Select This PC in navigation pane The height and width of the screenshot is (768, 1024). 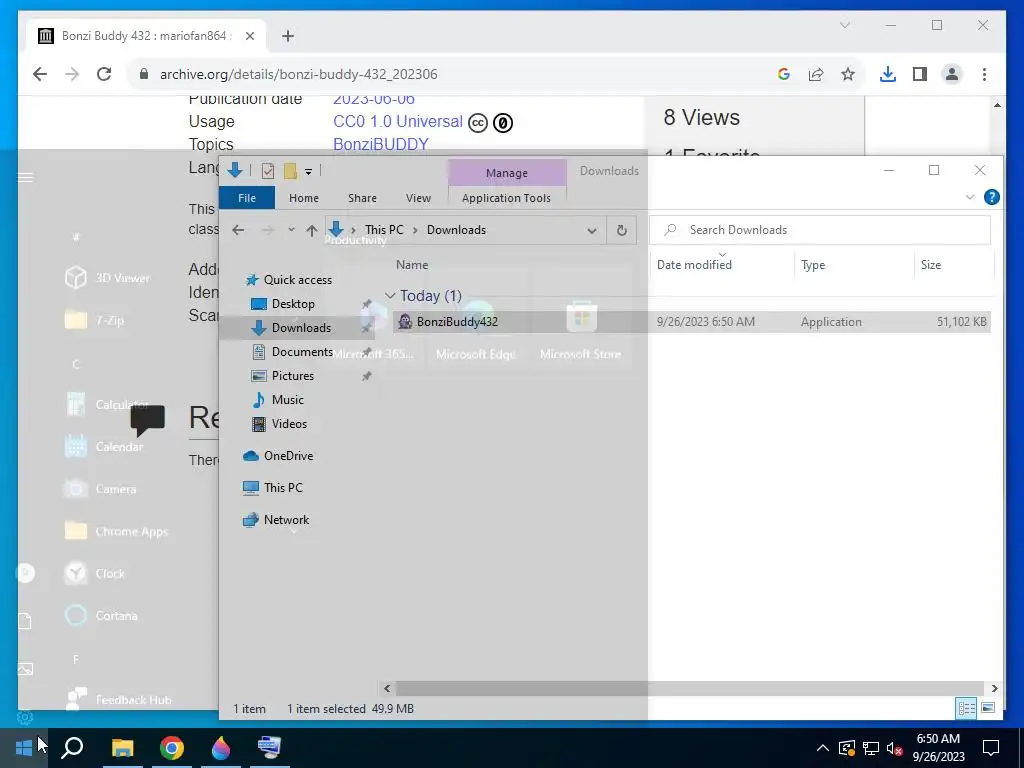pyautogui.click(x=283, y=487)
